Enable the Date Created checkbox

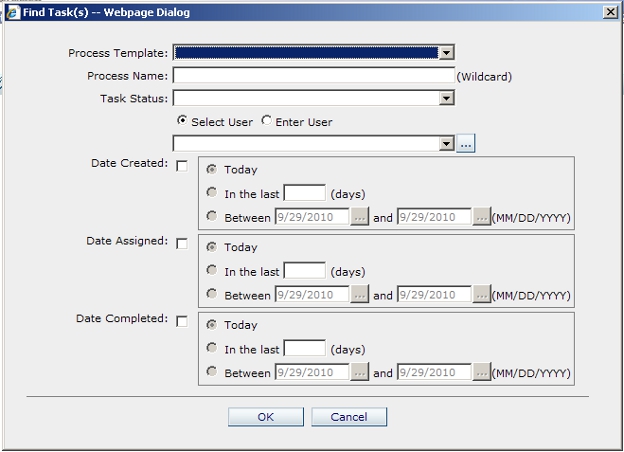181,166
